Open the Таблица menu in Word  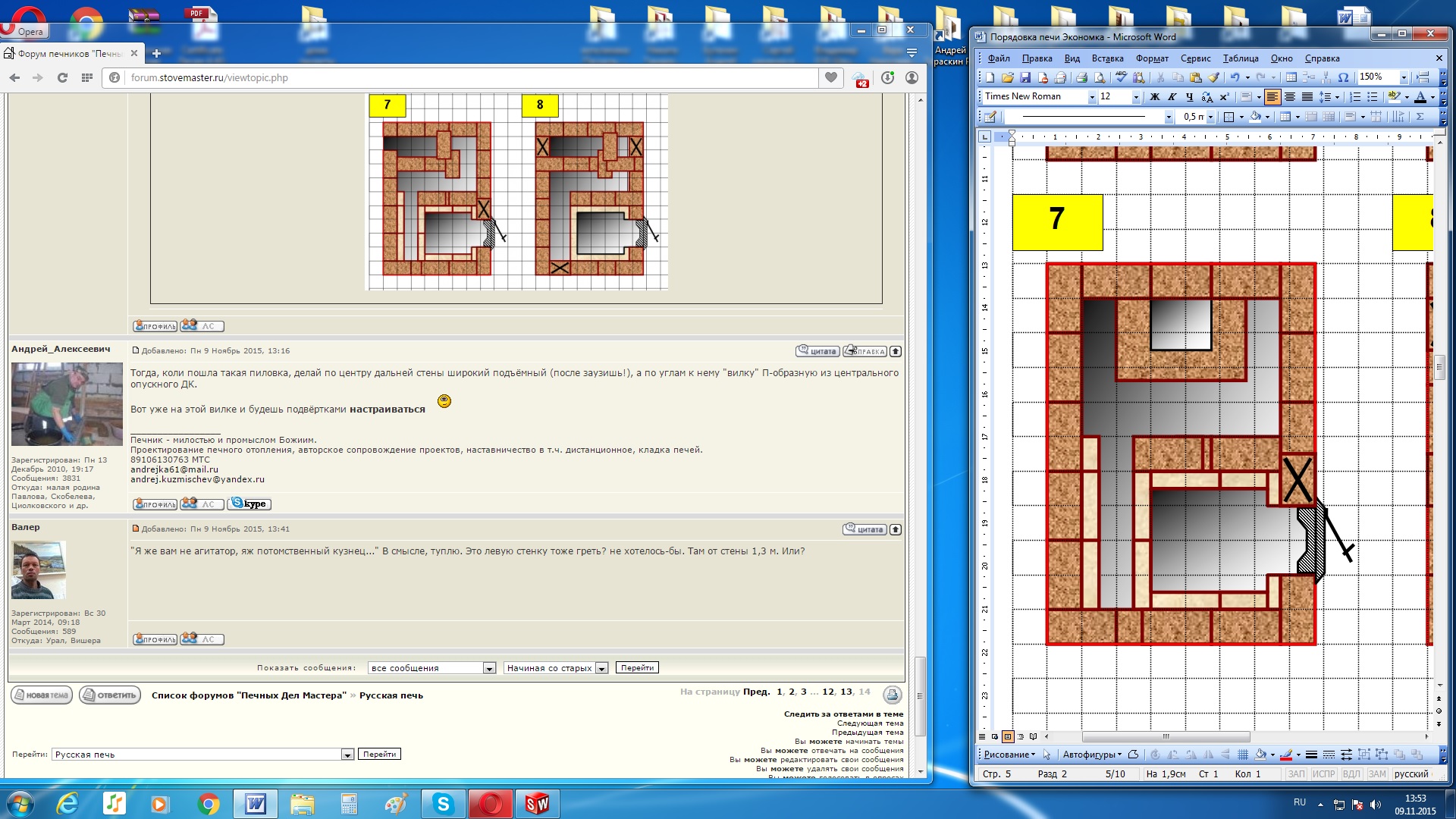click(1240, 58)
